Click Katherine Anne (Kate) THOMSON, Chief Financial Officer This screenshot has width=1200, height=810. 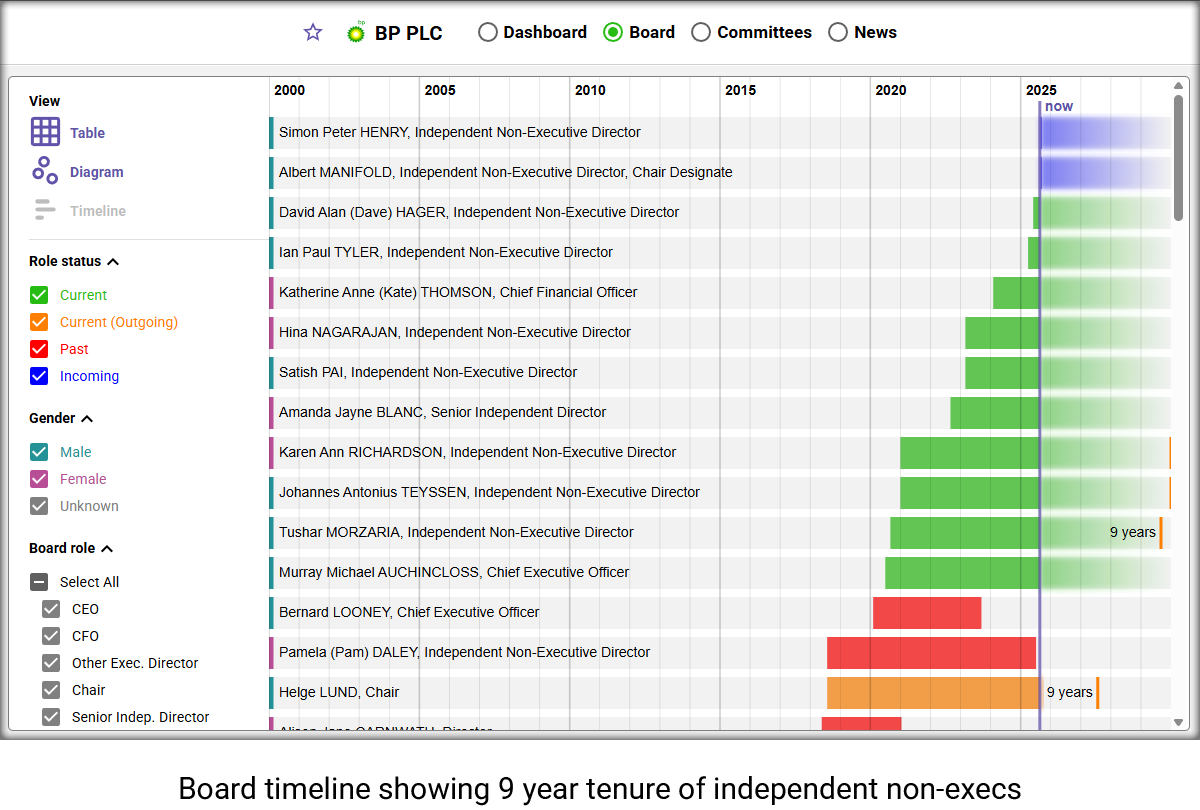[x=458, y=292]
